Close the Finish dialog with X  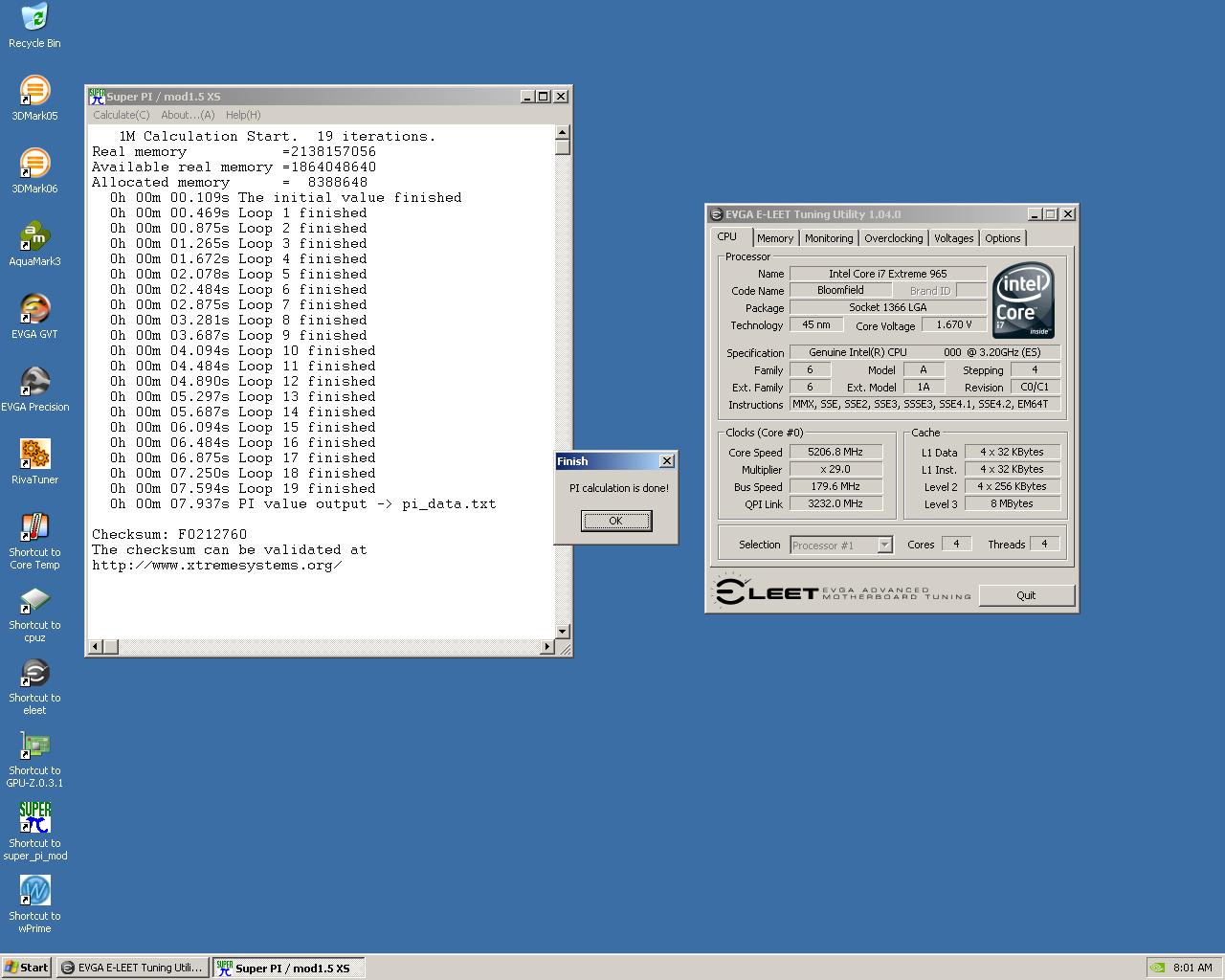tap(667, 461)
